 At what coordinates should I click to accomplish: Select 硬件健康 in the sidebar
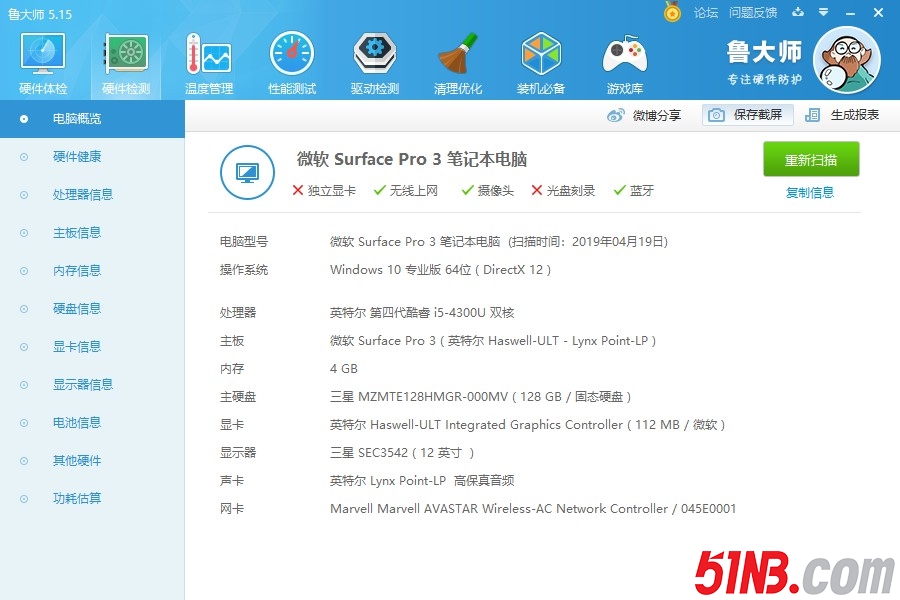coord(76,157)
